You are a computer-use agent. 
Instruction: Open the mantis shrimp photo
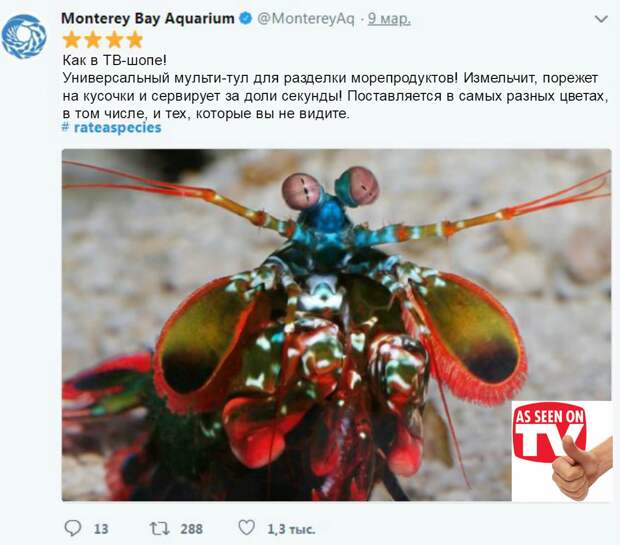click(x=336, y=325)
